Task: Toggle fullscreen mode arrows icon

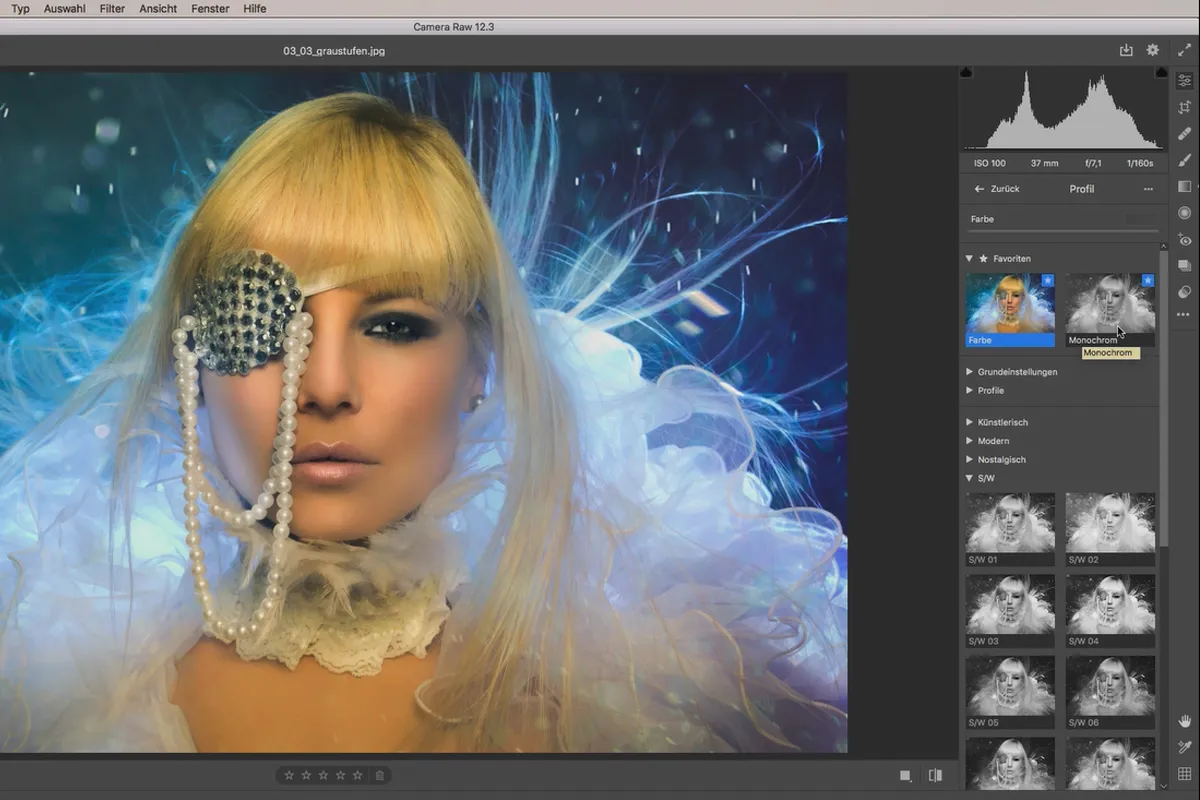Action: click(x=1185, y=50)
